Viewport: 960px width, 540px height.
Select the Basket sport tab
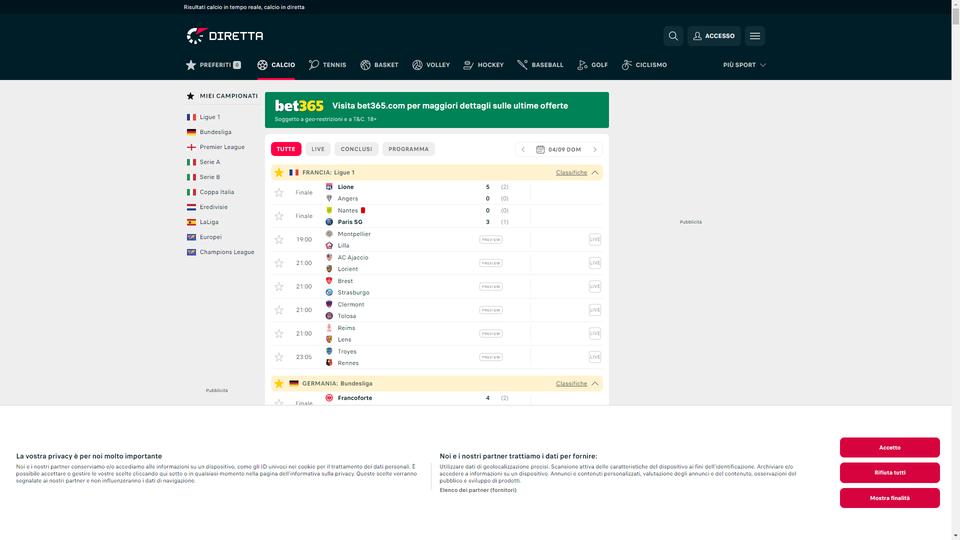379,65
